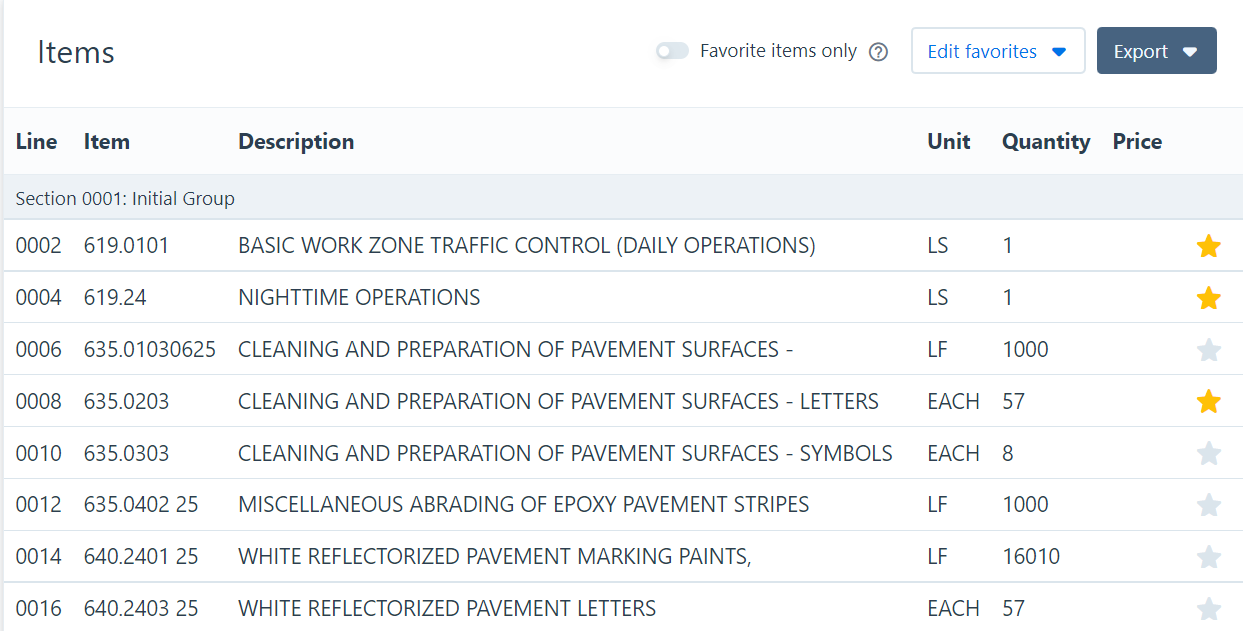The height and width of the screenshot is (631, 1243).
Task: Star the Miscellaneous Abrading of Epoxy item
Action: pyautogui.click(x=1208, y=505)
